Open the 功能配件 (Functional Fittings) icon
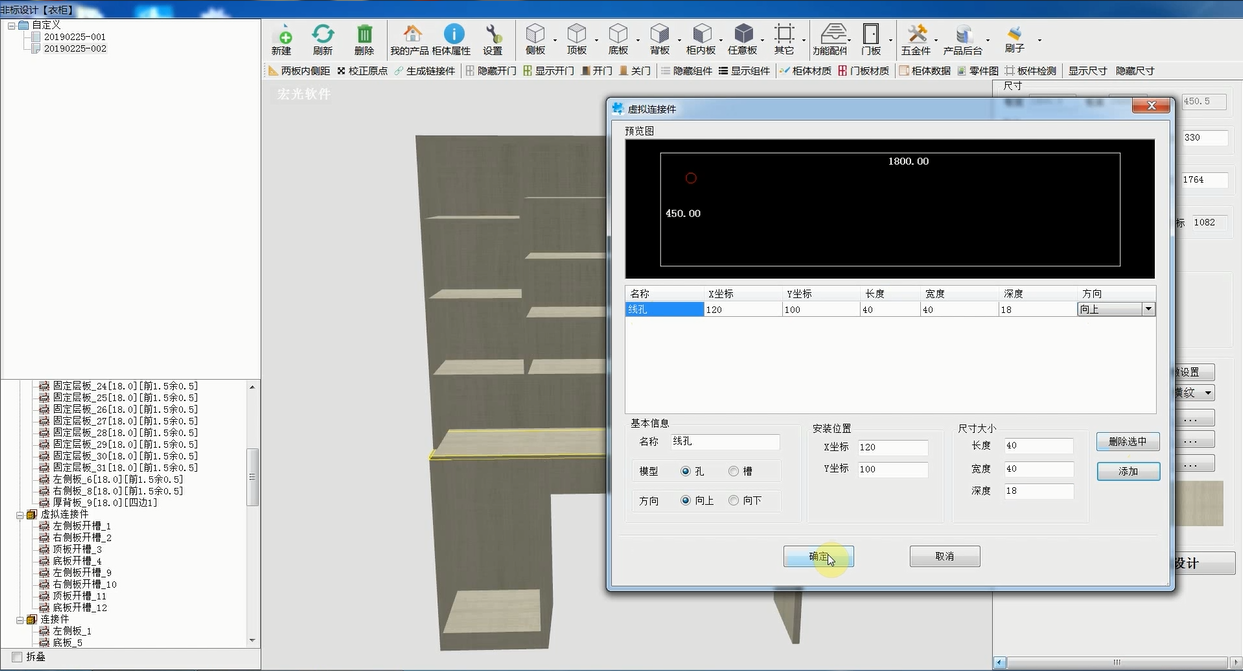 point(829,39)
